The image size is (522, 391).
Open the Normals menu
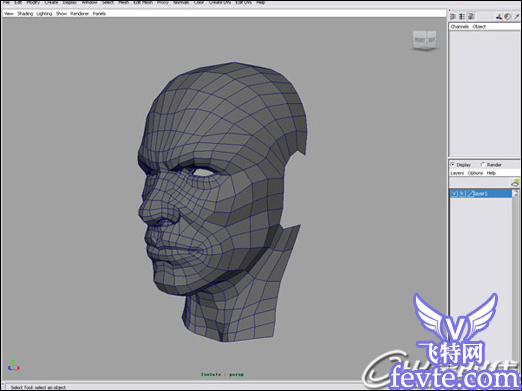coord(181,2)
